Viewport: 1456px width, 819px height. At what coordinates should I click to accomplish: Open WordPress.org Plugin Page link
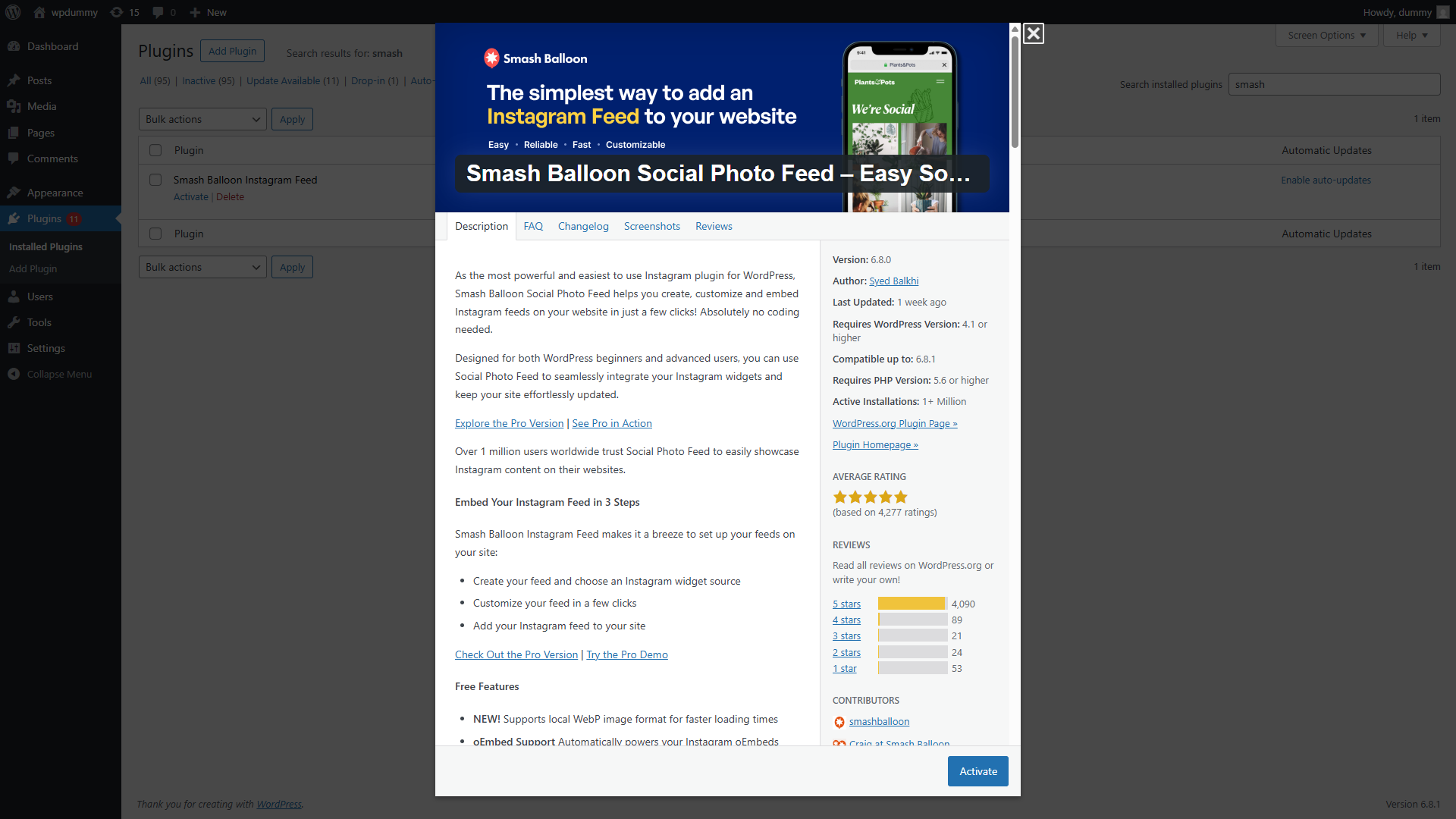click(895, 423)
